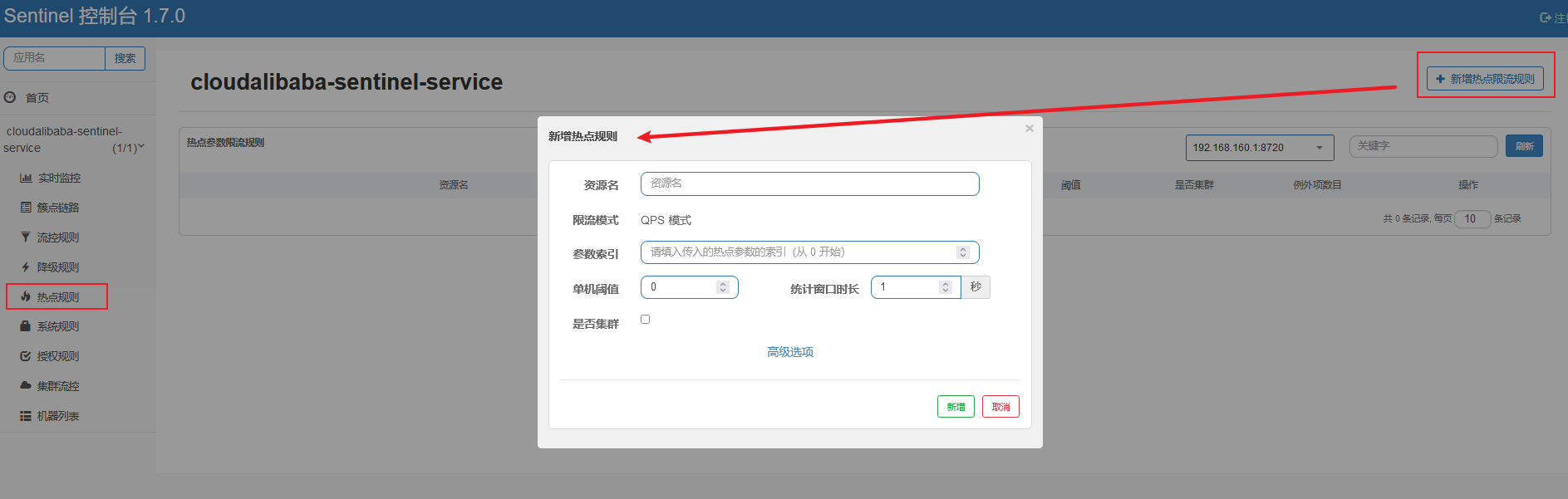Click the real-time monitoring chart icon
This screenshot has height=499, width=1568.
(26, 179)
